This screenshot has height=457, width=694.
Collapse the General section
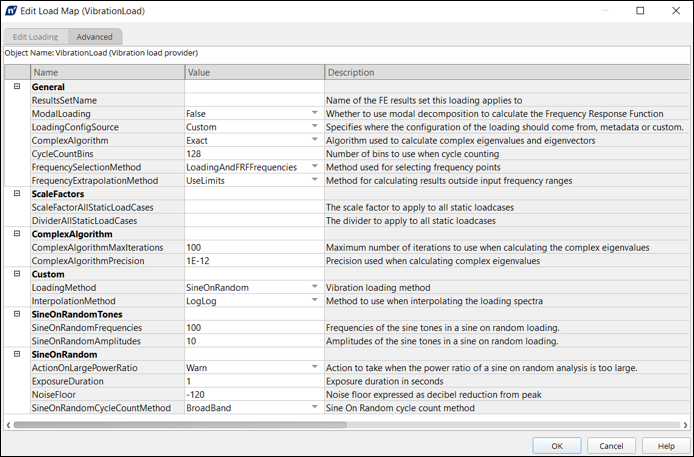click(17, 86)
